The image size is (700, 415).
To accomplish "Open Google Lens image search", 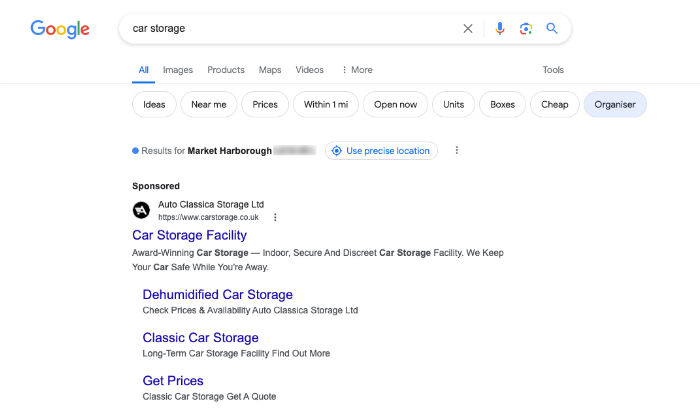I will tap(526, 29).
